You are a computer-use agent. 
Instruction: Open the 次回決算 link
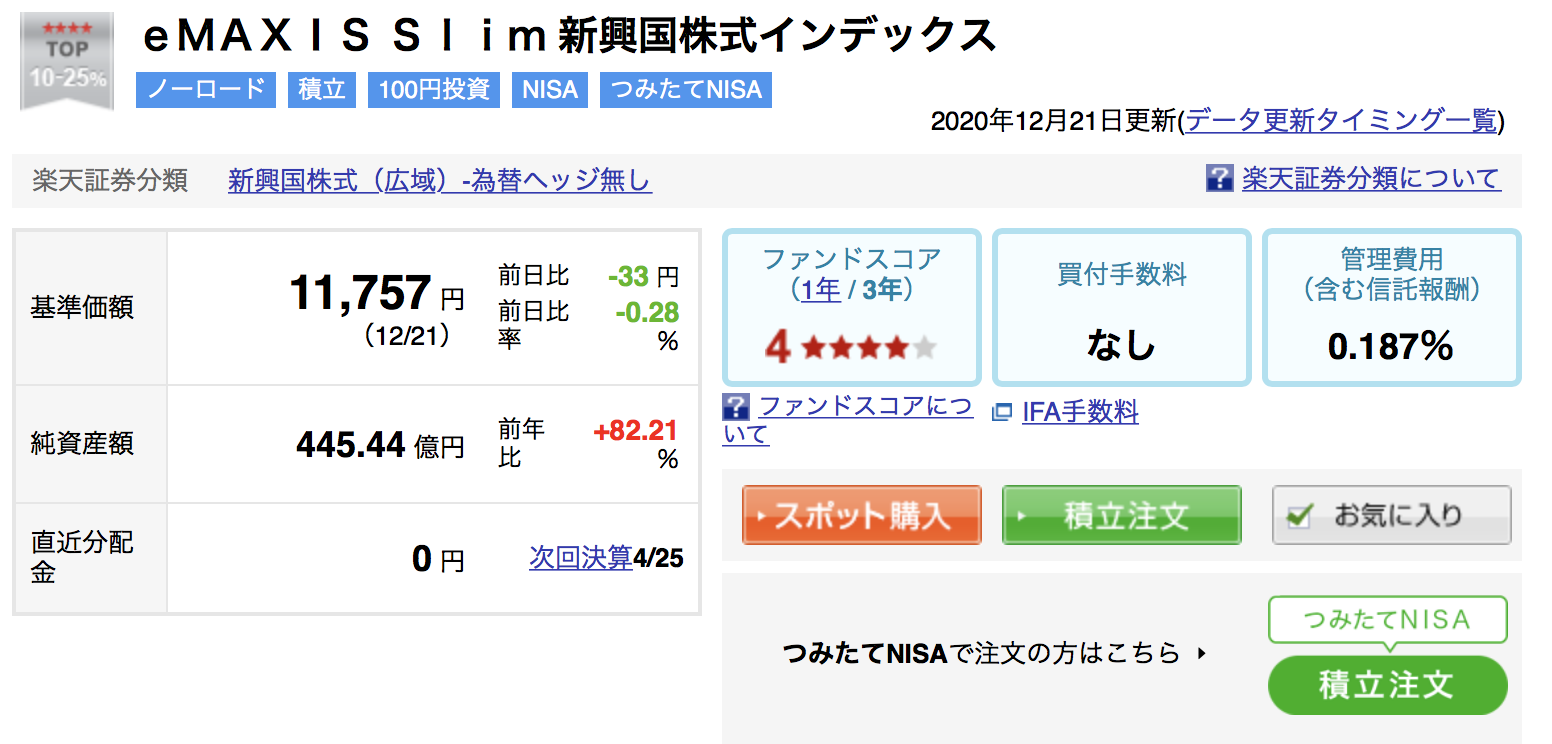(581, 557)
